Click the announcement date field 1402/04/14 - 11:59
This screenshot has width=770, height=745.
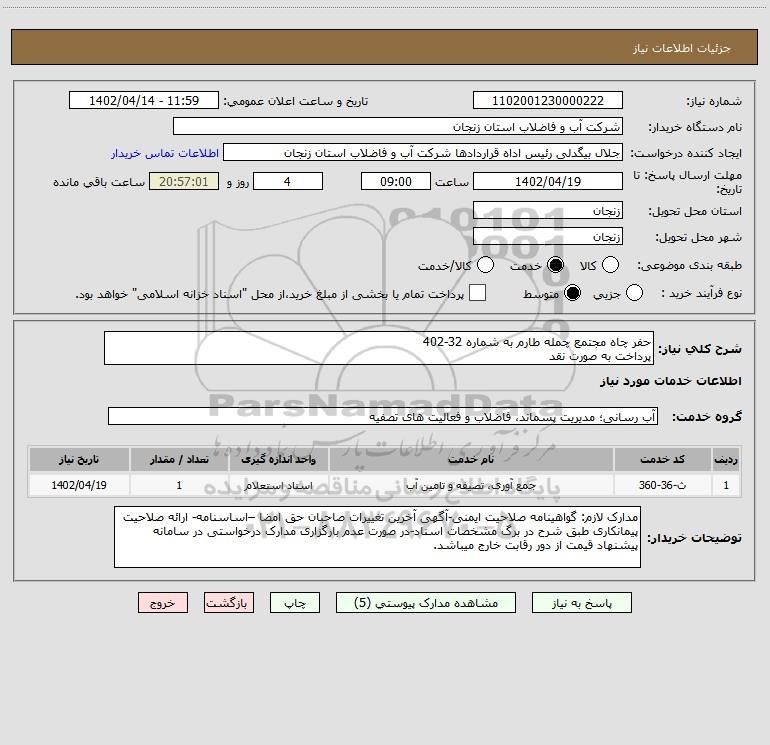point(144,101)
